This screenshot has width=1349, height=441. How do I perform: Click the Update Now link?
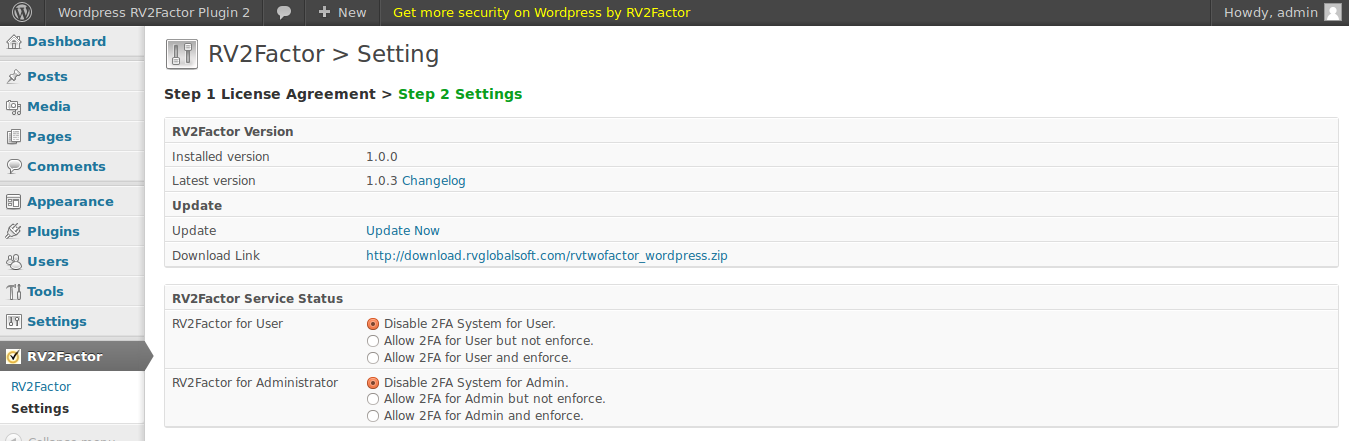[403, 231]
